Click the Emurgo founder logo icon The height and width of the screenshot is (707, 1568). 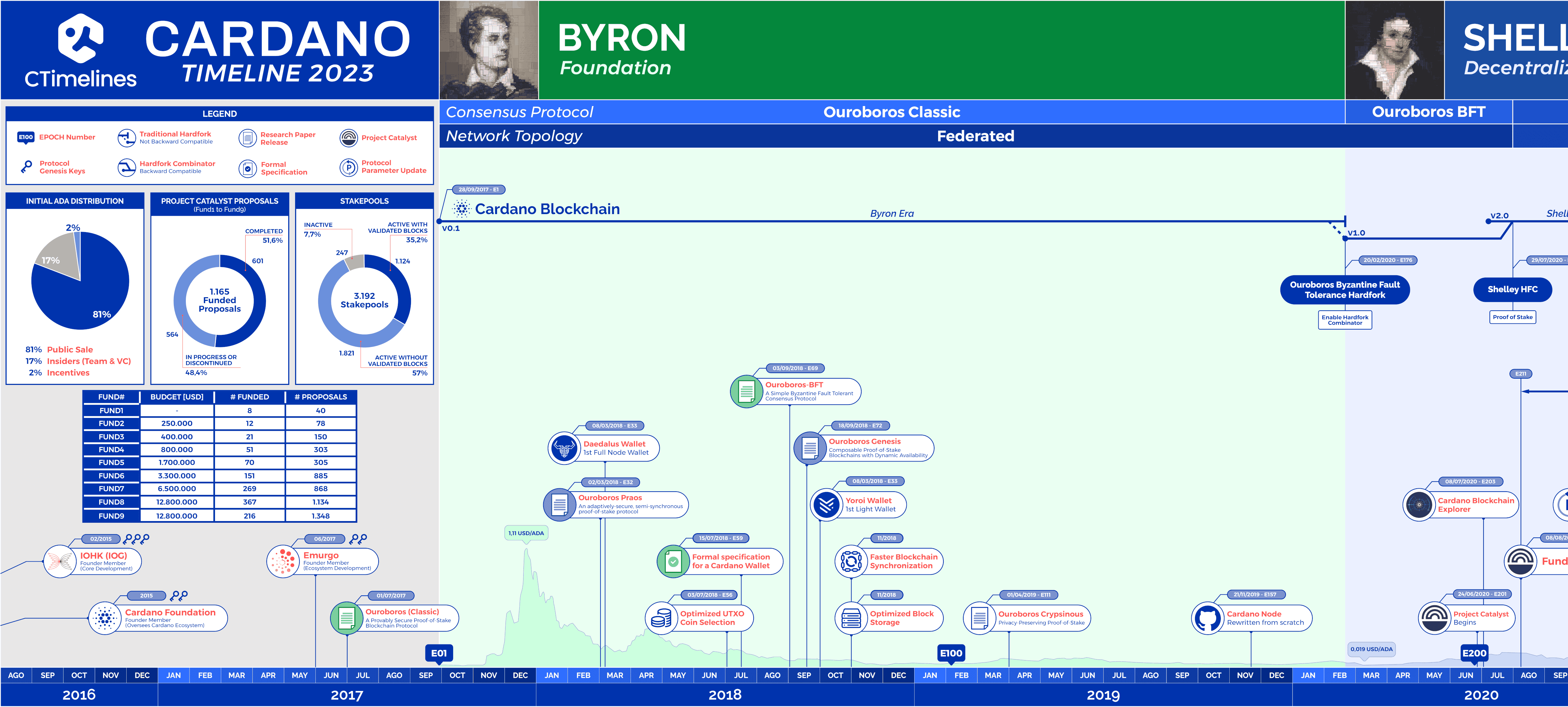tap(283, 561)
